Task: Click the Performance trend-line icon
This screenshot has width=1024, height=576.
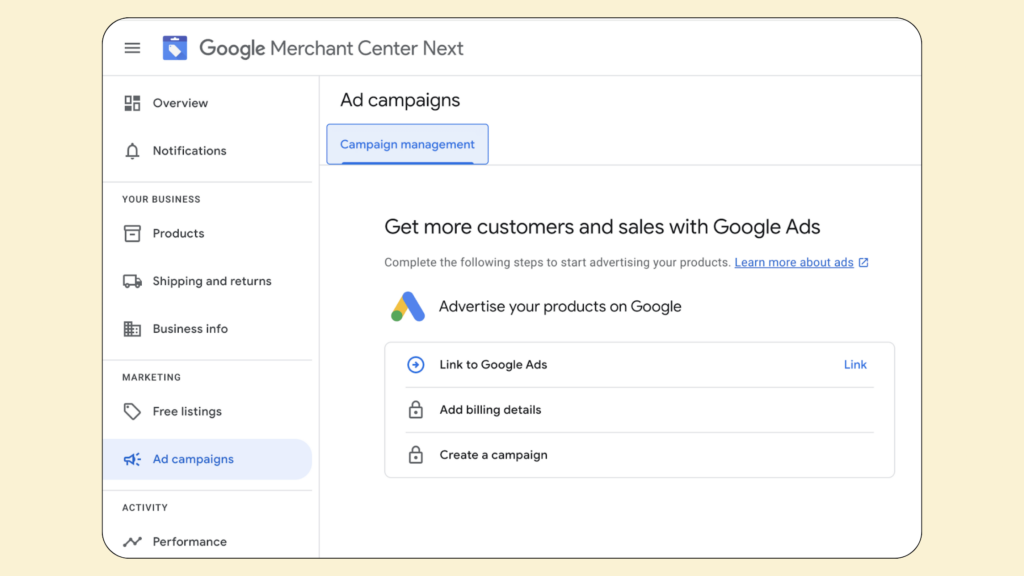Action: [x=132, y=541]
